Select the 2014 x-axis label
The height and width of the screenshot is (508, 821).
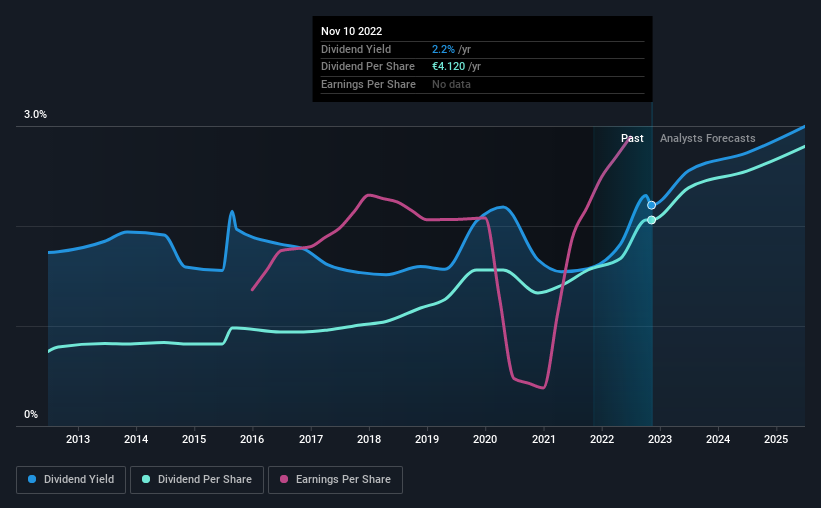coord(136,439)
